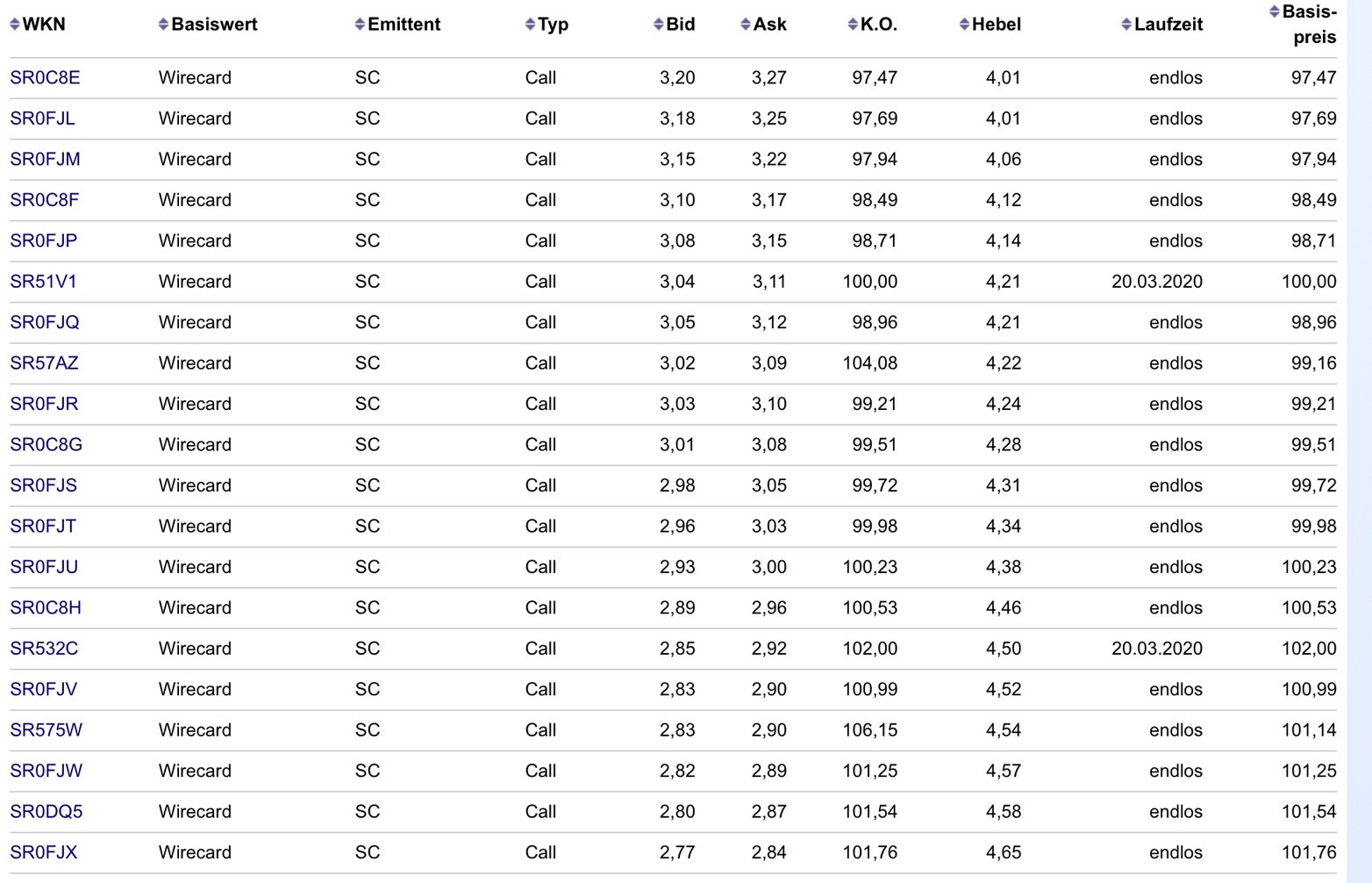Click the Hebel column header
Viewport: 1372px width, 883px height.
coord(996,25)
